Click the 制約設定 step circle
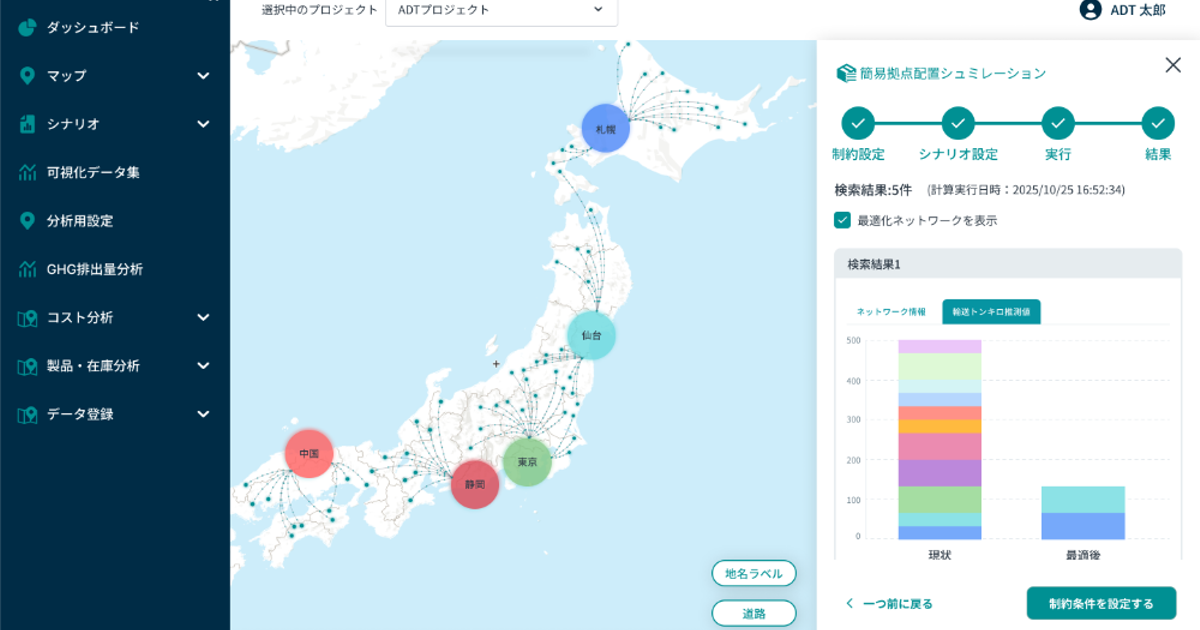Image resolution: width=1200 pixels, height=630 pixels. (858, 123)
